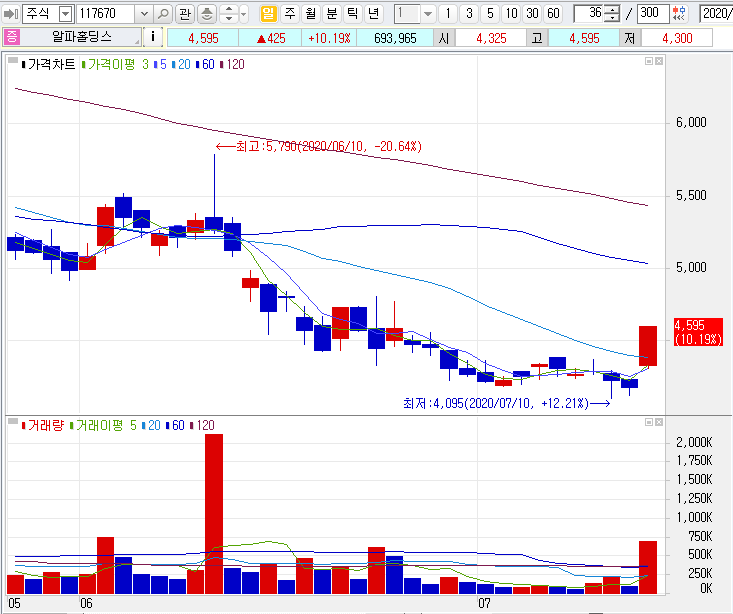733x614 pixels.
Task: Open stock info with the i button
Action: pyautogui.click(x=152, y=37)
